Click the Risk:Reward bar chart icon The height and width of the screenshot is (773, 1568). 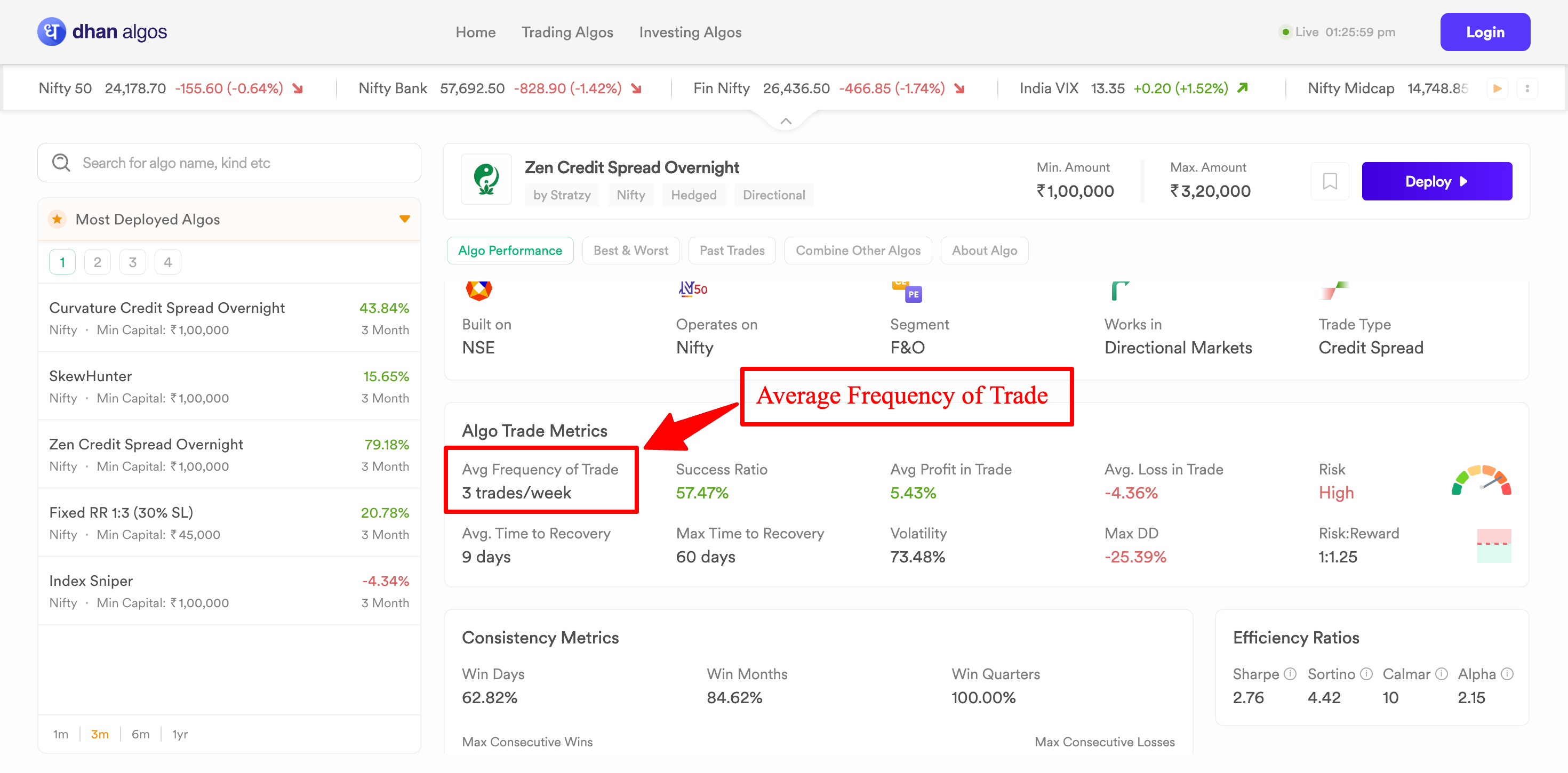pos(1494,546)
